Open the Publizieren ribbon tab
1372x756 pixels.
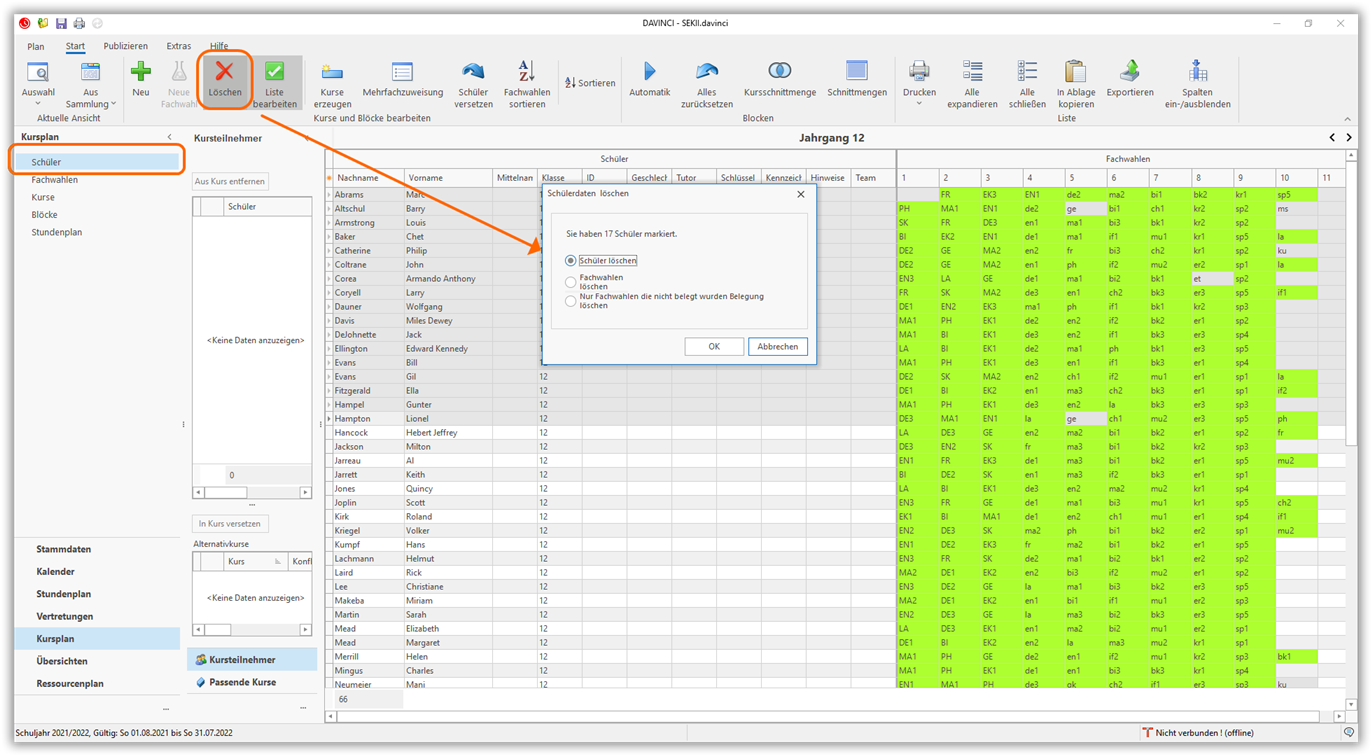tap(125, 46)
